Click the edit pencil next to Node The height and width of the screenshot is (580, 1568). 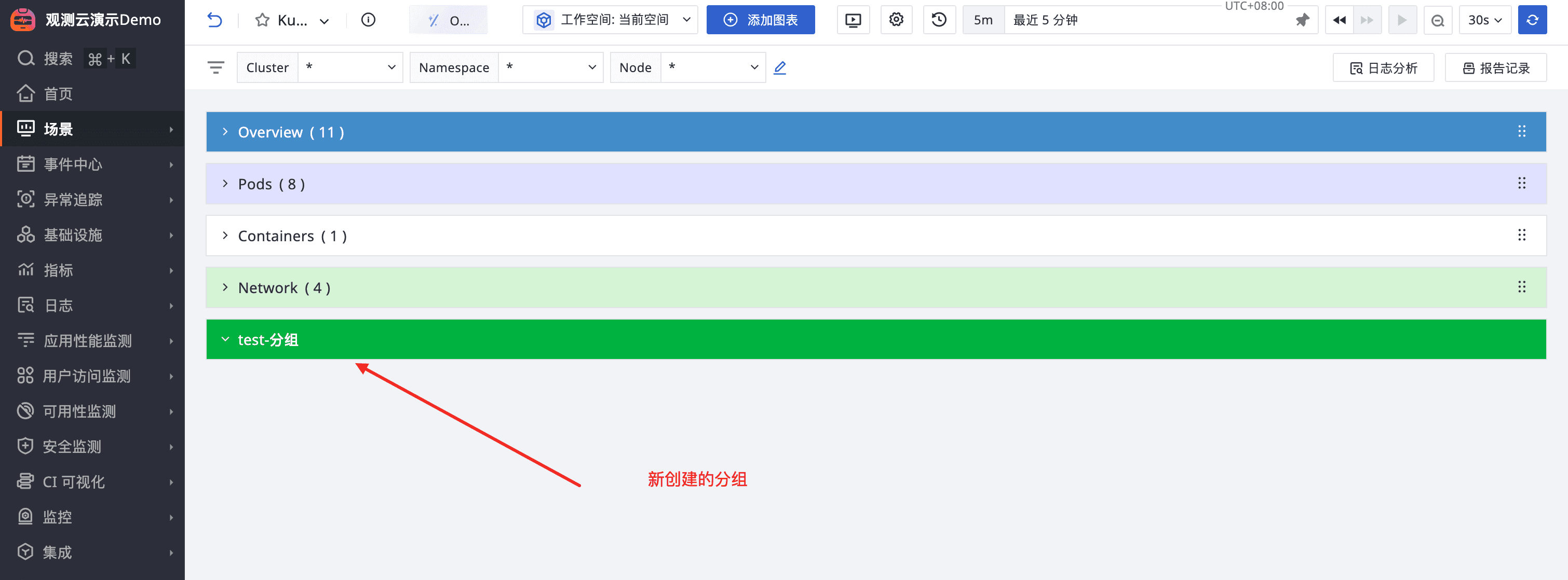(x=780, y=67)
